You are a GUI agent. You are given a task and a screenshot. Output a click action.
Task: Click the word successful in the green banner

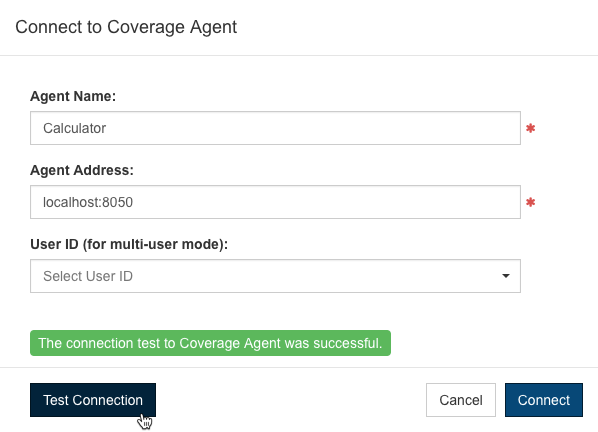(x=347, y=343)
